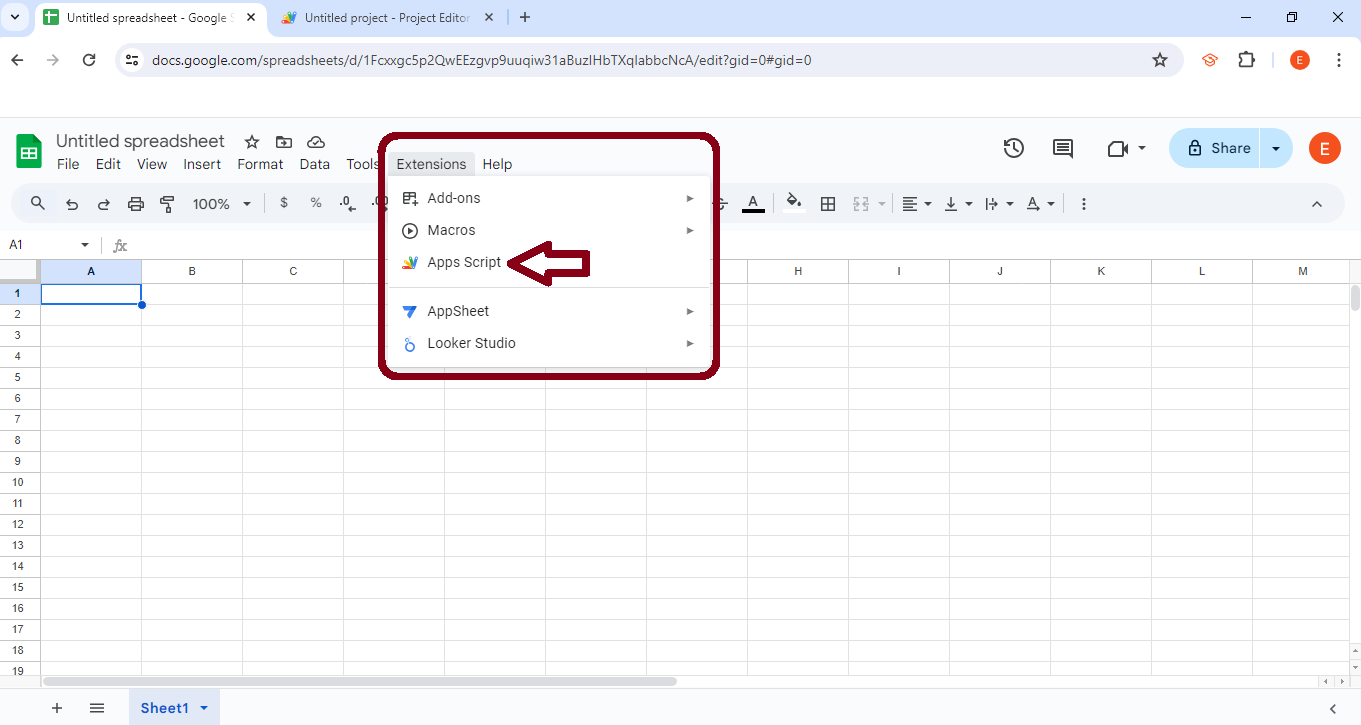Decrease decimal places
The width and height of the screenshot is (1361, 725).
tap(347, 203)
